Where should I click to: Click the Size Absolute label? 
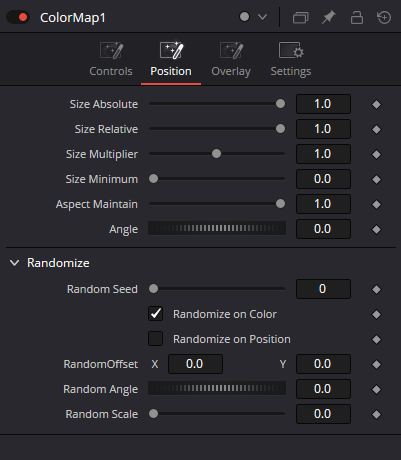coord(104,104)
